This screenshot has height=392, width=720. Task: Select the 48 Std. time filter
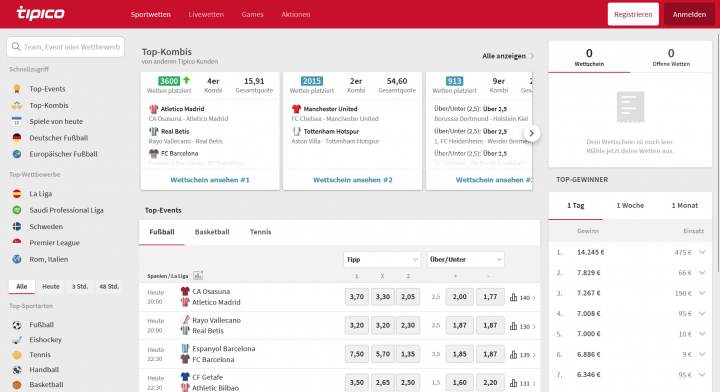tap(109, 286)
